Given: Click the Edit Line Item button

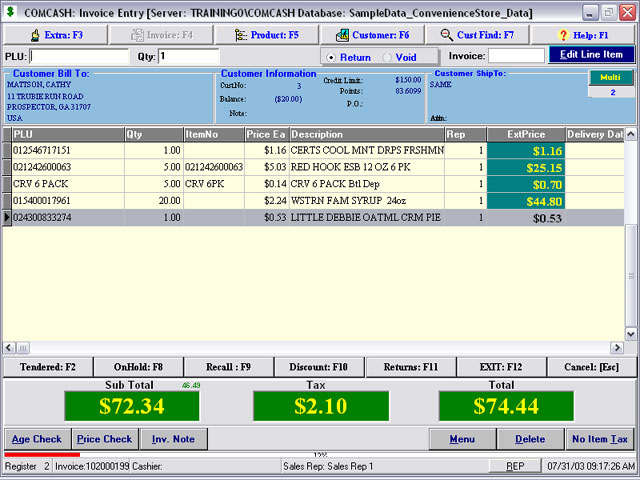Looking at the screenshot, I should click(x=591, y=55).
